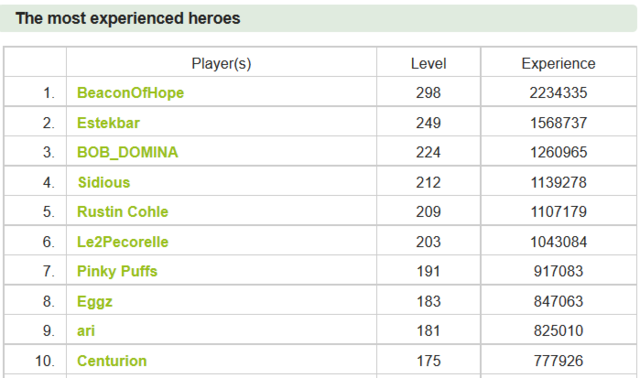Open ari player profile
The height and width of the screenshot is (378, 640).
(86, 331)
